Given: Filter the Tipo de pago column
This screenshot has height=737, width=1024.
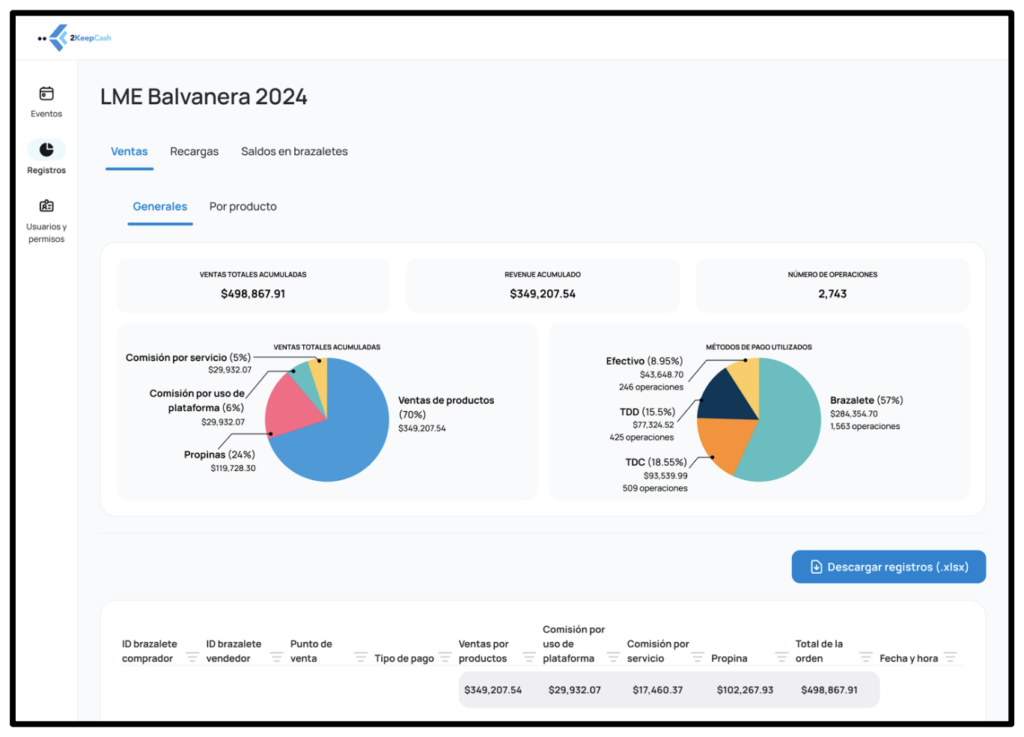Looking at the screenshot, I should [x=445, y=657].
